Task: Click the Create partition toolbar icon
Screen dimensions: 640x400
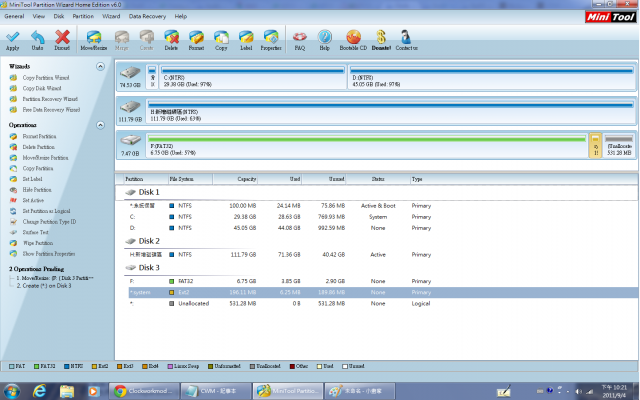Action: [x=147, y=40]
